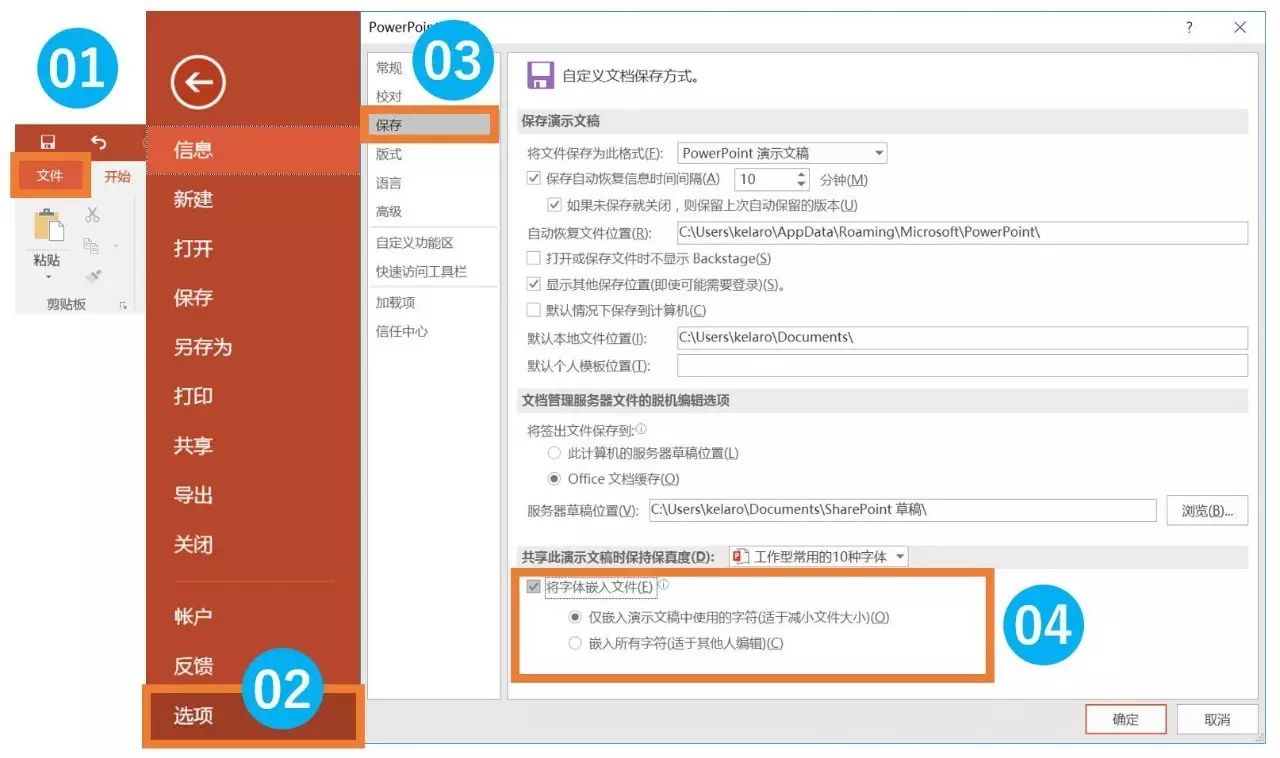
Task: Click the info icon beside 将字体嵌入文件
Action: [x=663, y=585]
